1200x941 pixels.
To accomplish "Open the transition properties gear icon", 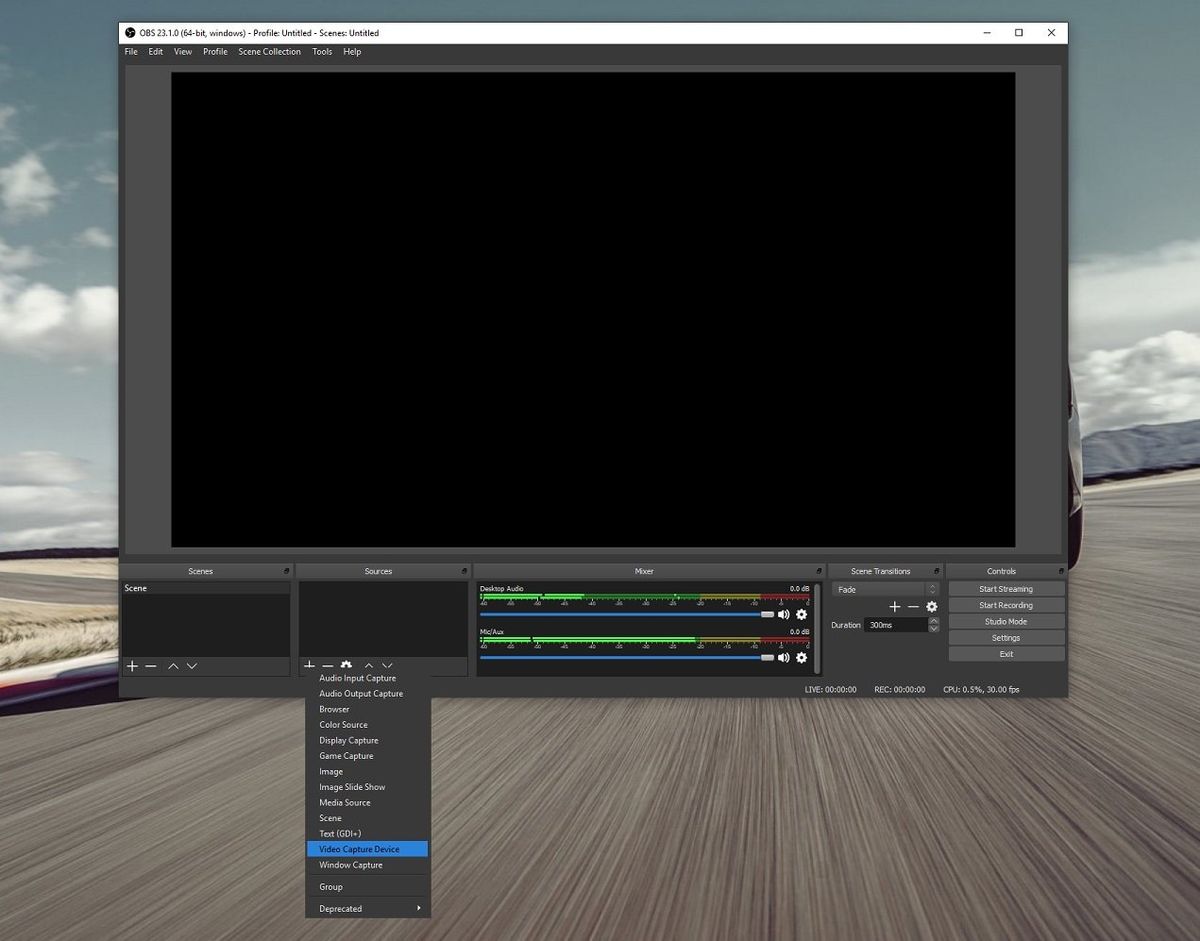I will tap(932, 606).
